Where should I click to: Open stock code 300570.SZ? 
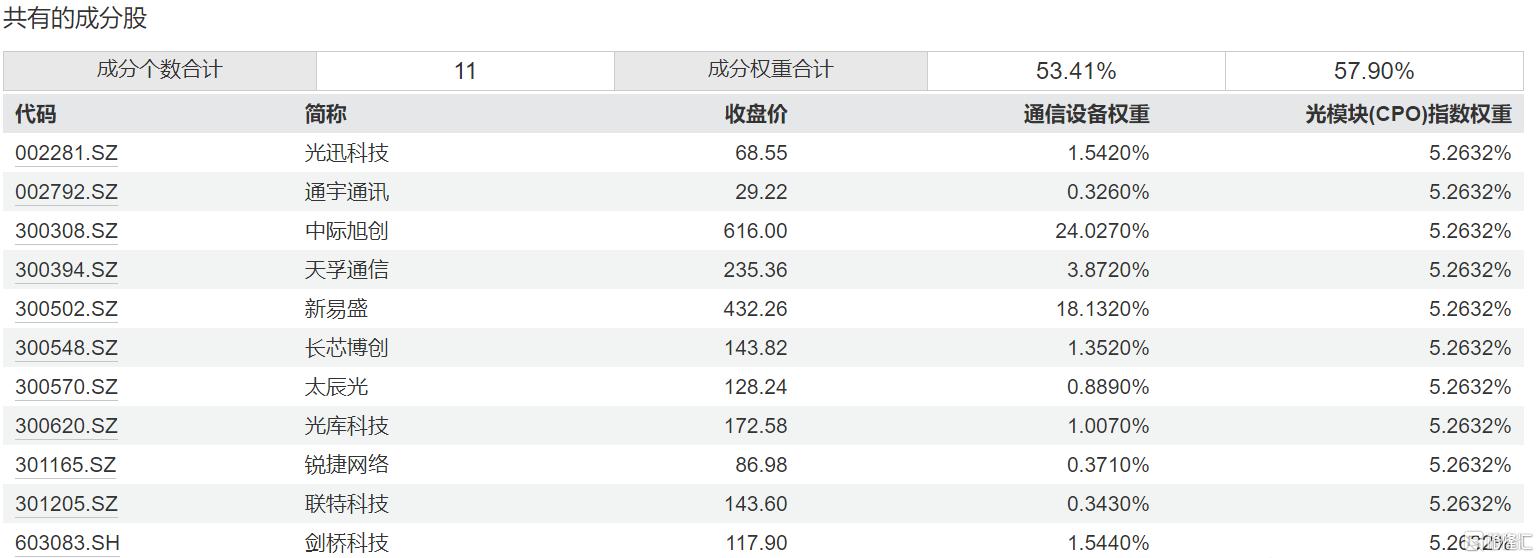pos(66,387)
